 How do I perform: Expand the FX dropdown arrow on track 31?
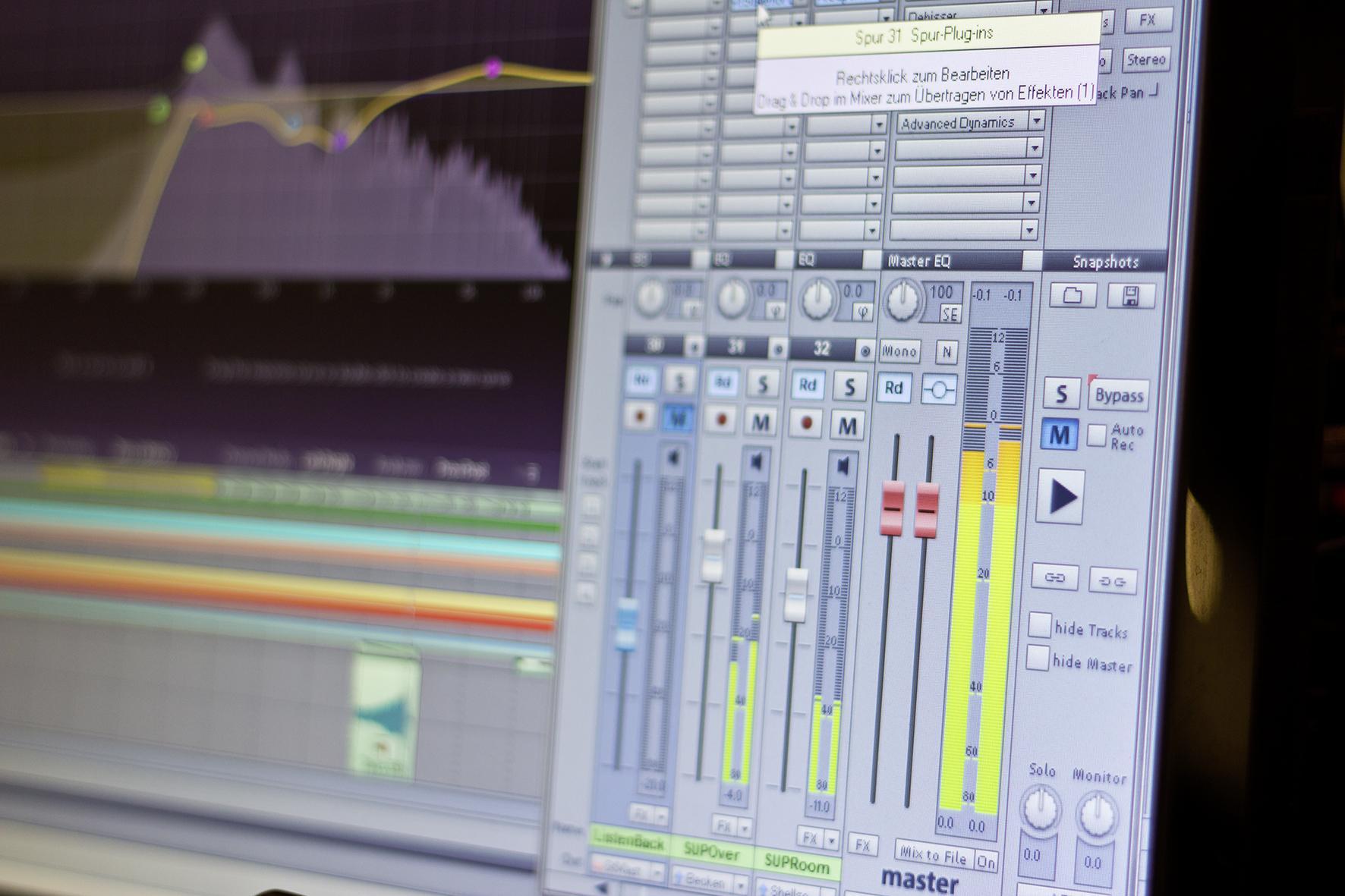[x=745, y=828]
